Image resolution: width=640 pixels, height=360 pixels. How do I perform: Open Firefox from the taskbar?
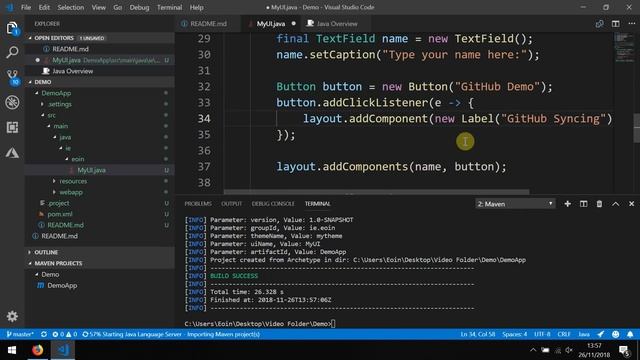pos(38,350)
